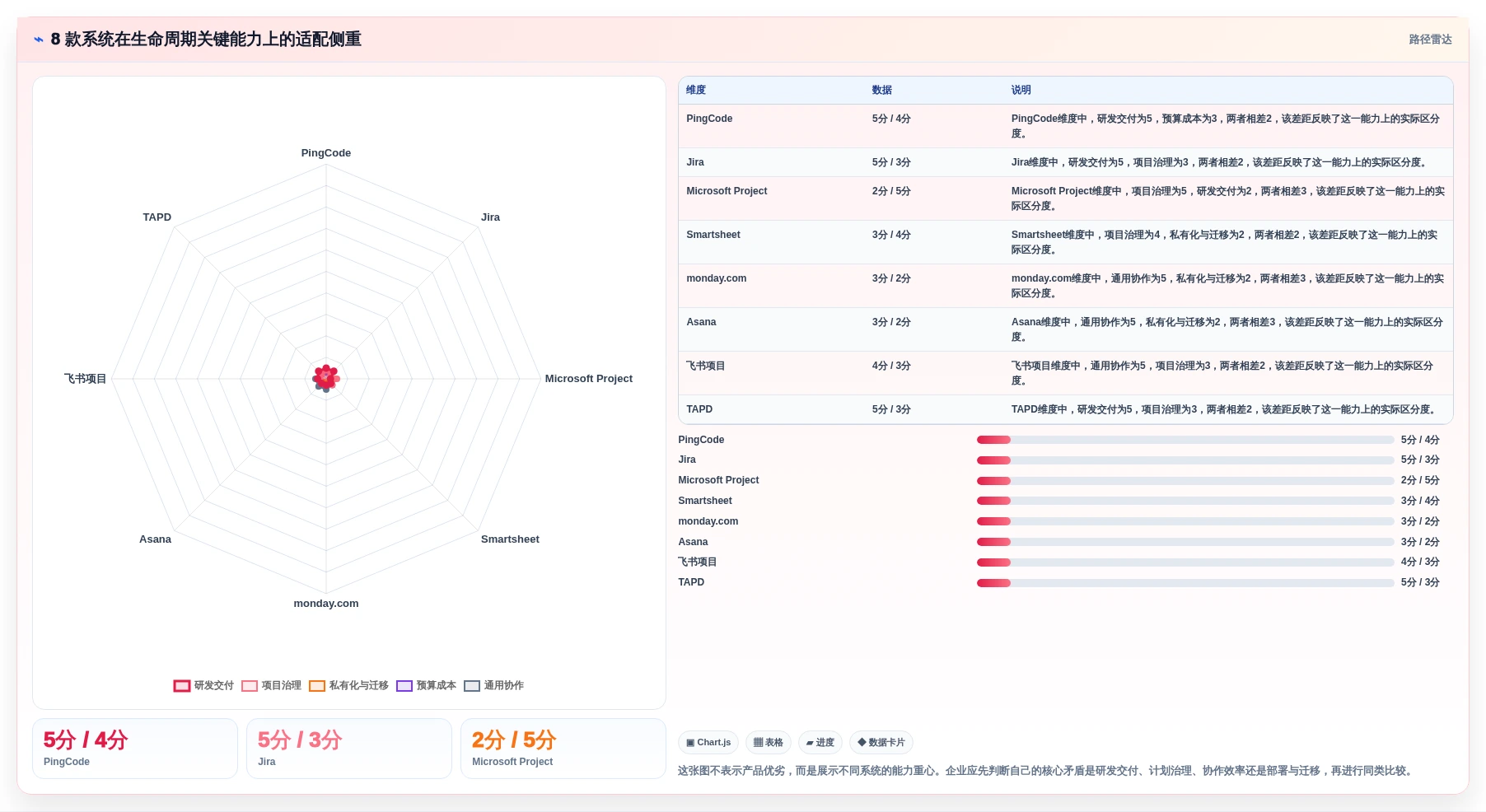This screenshot has width=1486, height=812.
Task: Select the 飞书项目 table row name
Action: pos(706,366)
